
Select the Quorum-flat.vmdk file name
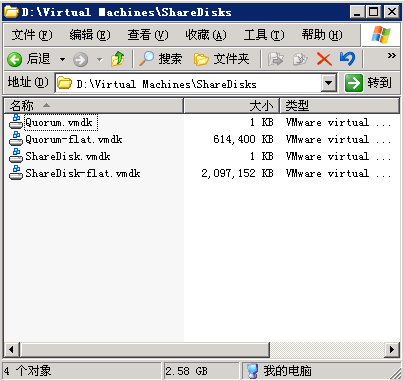click(74, 140)
